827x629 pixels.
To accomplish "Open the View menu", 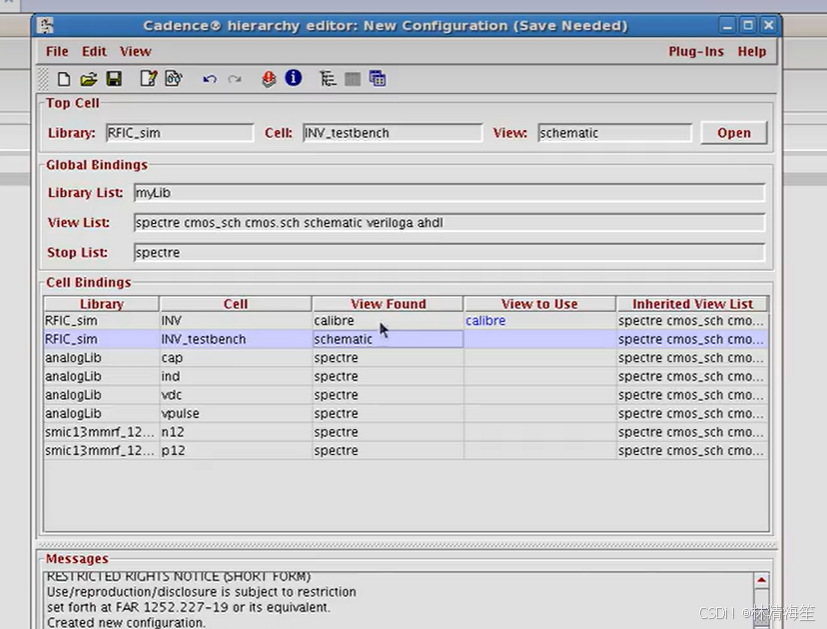I will (136, 51).
